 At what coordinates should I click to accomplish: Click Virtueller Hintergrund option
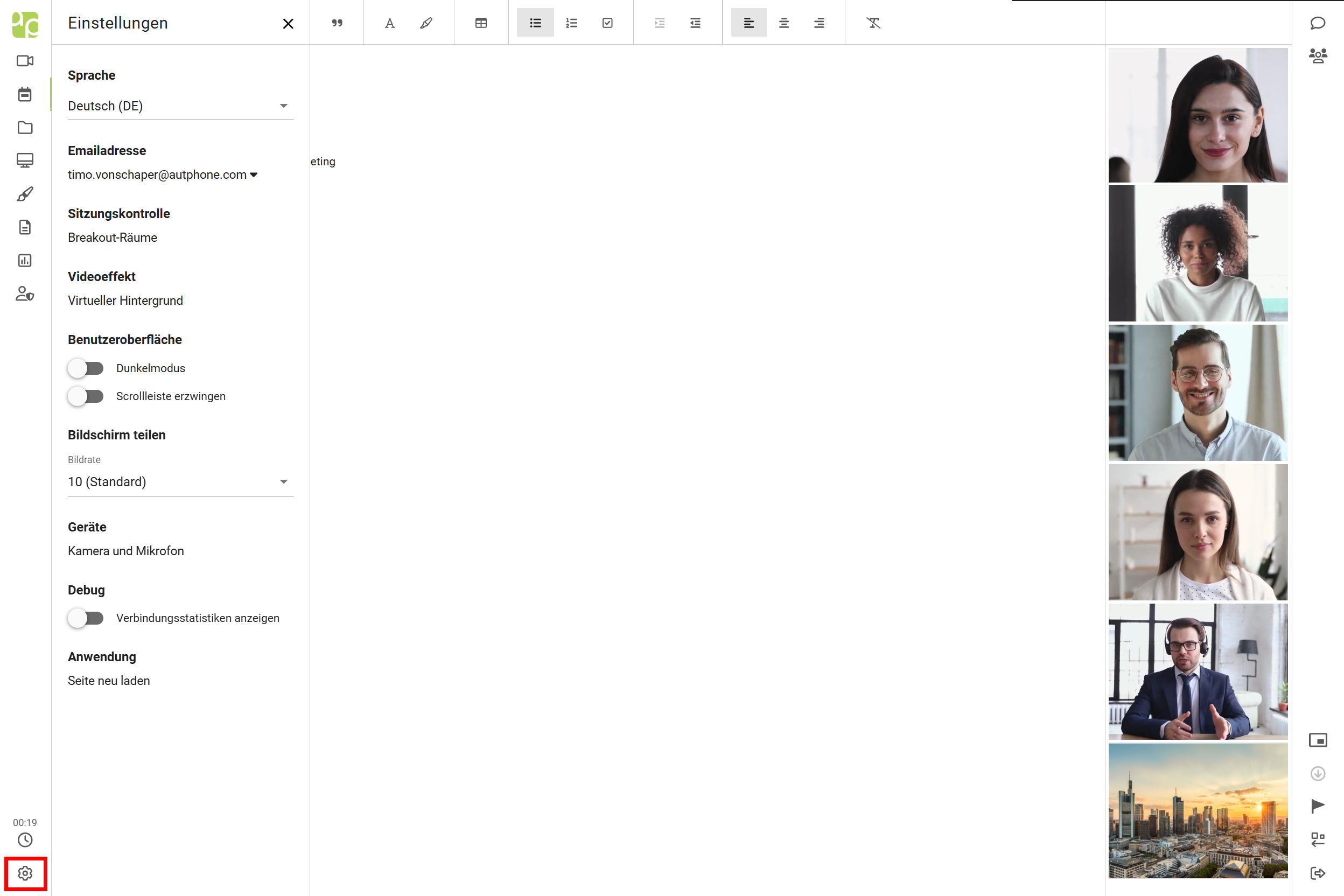coord(125,300)
